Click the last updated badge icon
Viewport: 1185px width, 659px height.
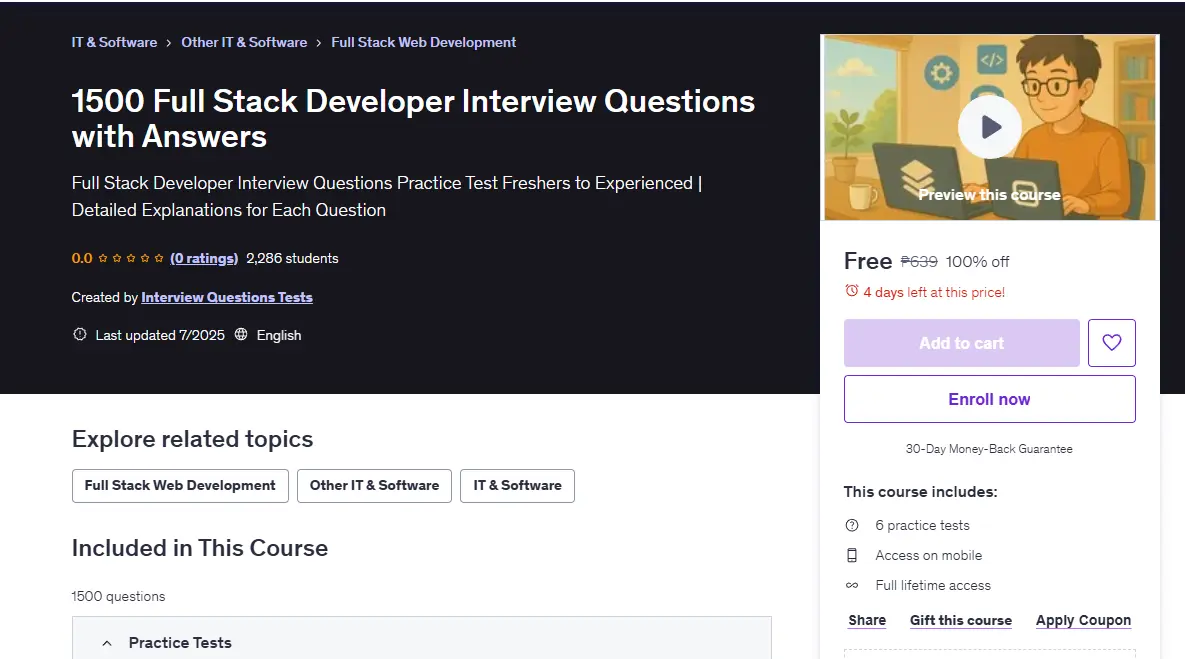click(x=79, y=334)
